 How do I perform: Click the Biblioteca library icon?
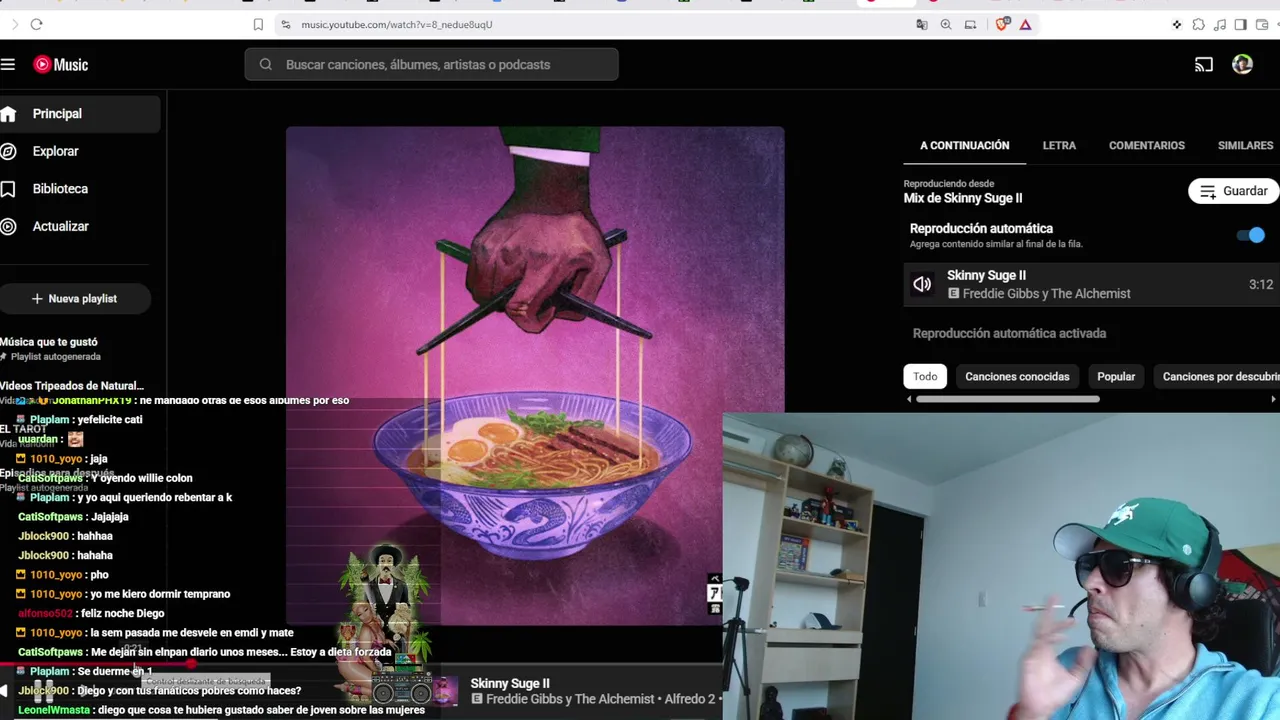click(x=9, y=189)
